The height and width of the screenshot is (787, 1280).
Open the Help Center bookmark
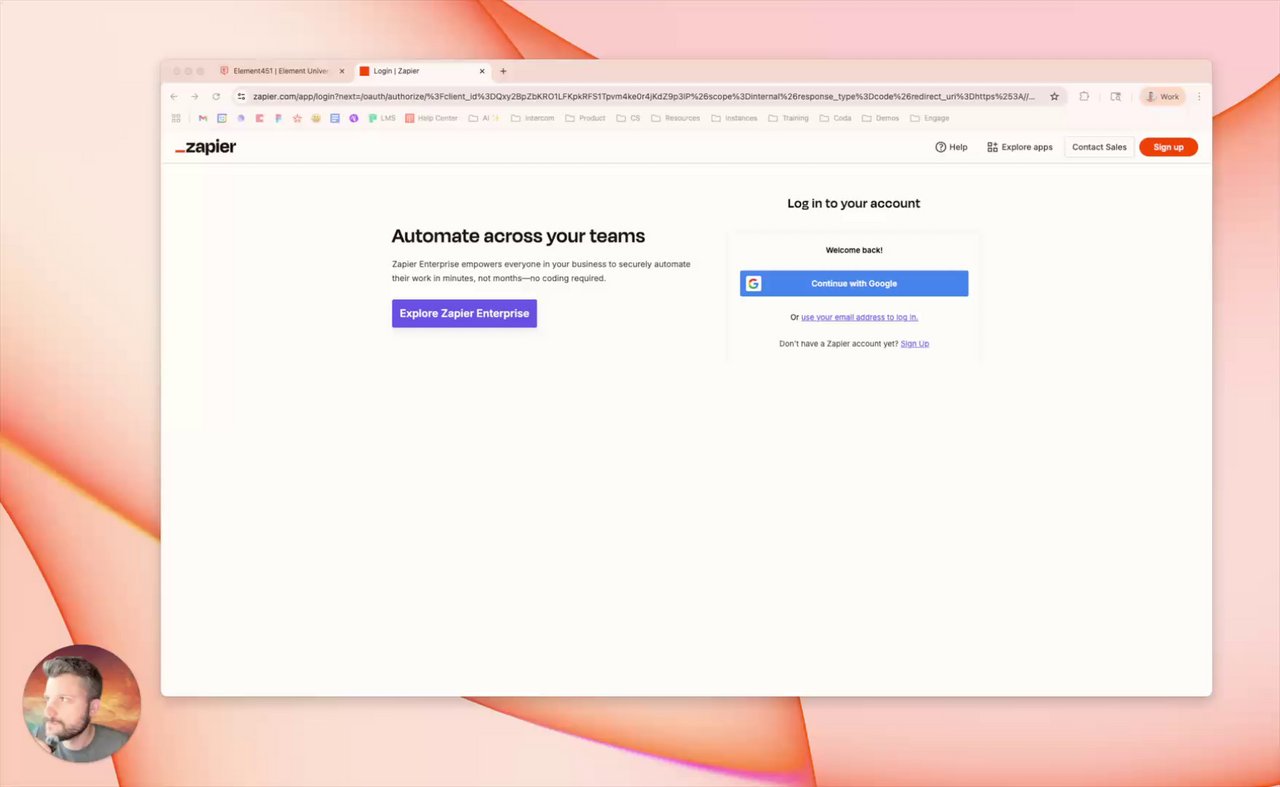pyautogui.click(x=431, y=118)
